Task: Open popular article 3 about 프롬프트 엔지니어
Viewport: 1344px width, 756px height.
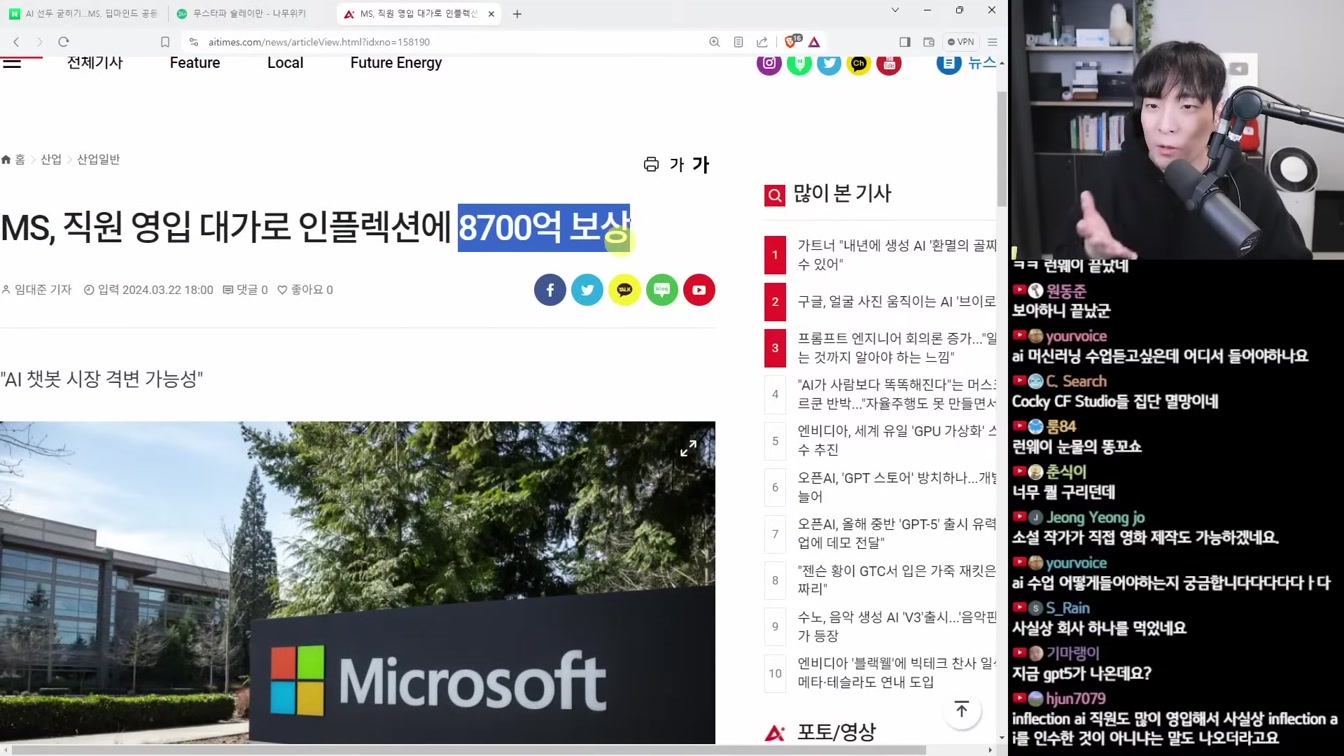Action: [897, 348]
